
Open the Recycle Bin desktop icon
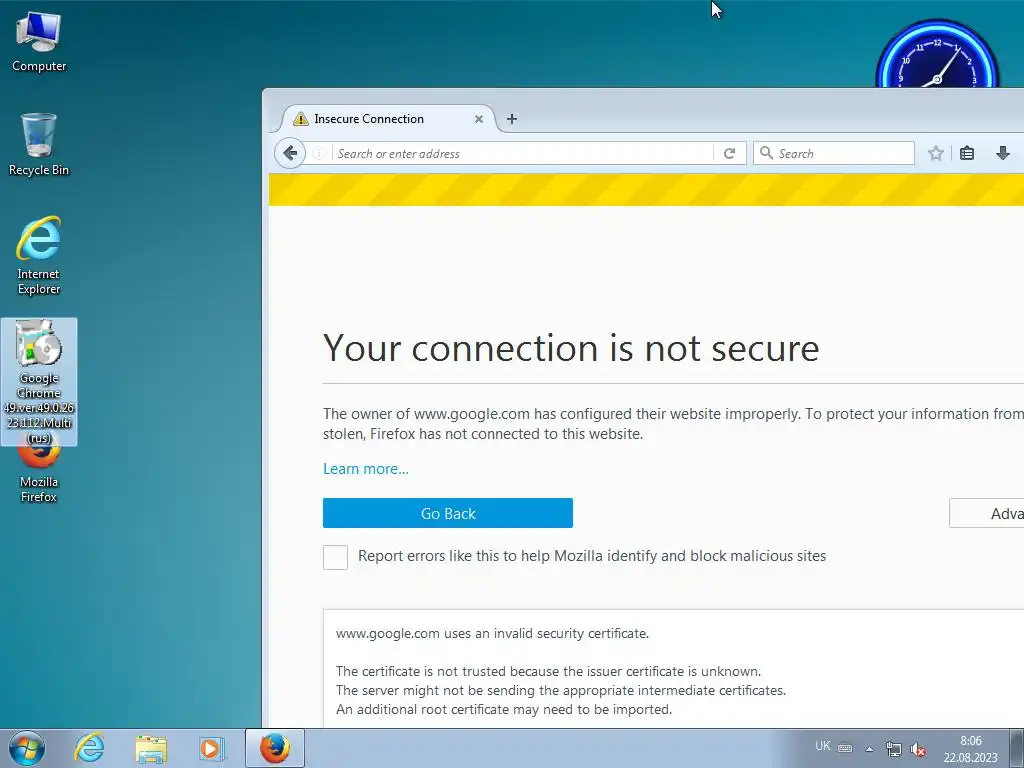point(39,145)
